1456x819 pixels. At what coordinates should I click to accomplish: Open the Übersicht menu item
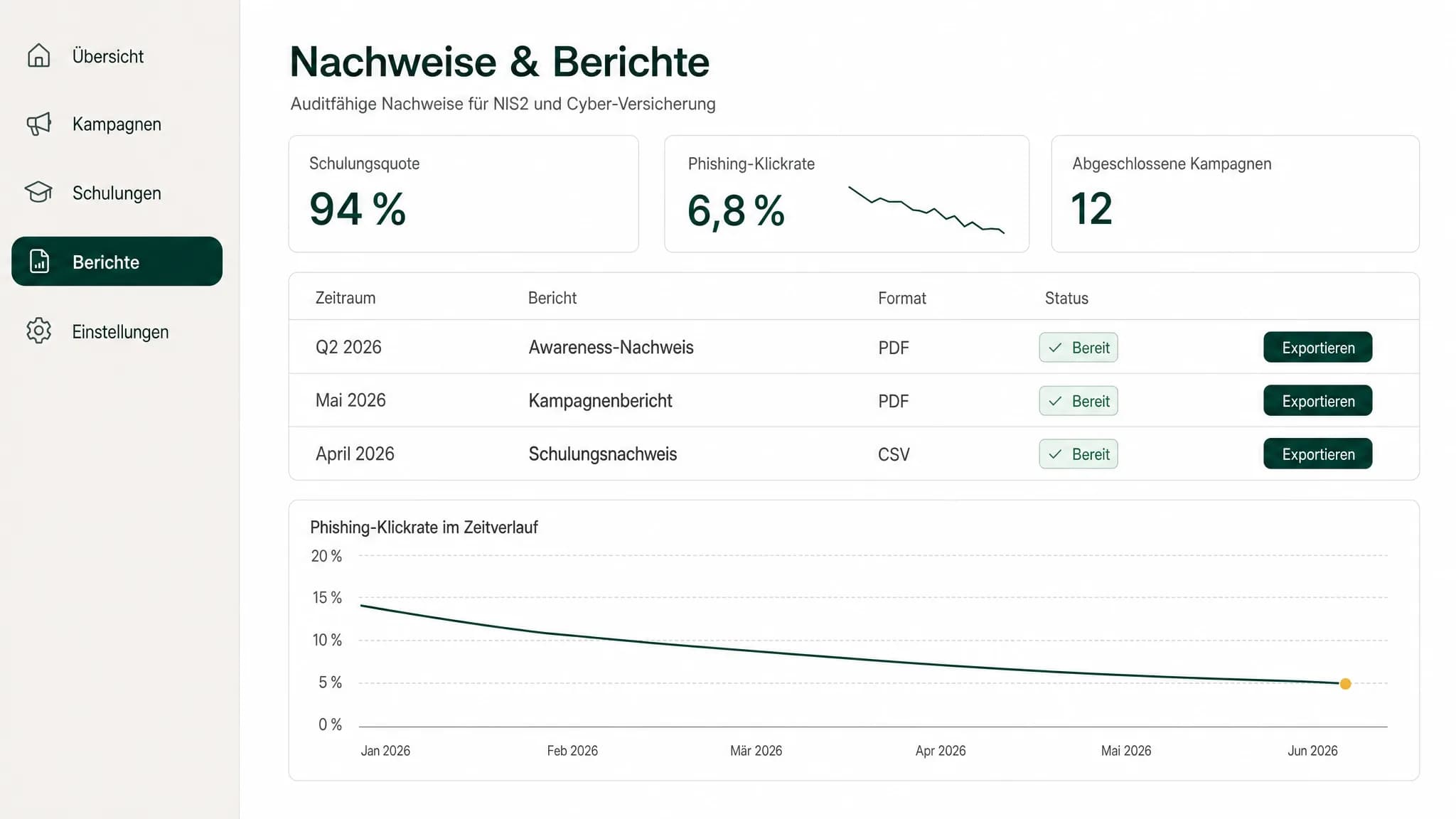(x=117, y=56)
